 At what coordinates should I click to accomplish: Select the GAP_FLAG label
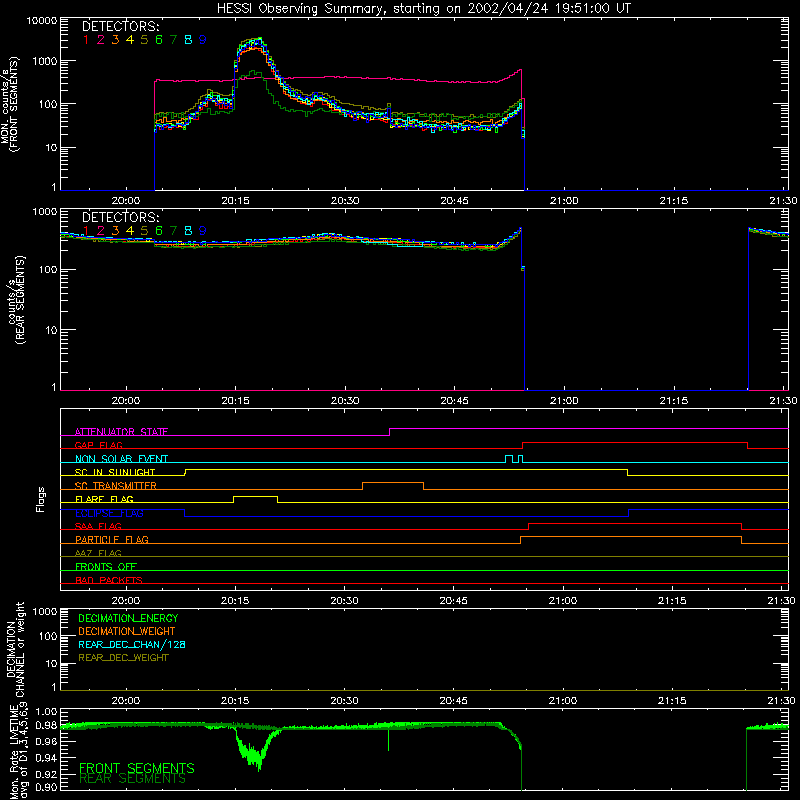click(x=98, y=445)
